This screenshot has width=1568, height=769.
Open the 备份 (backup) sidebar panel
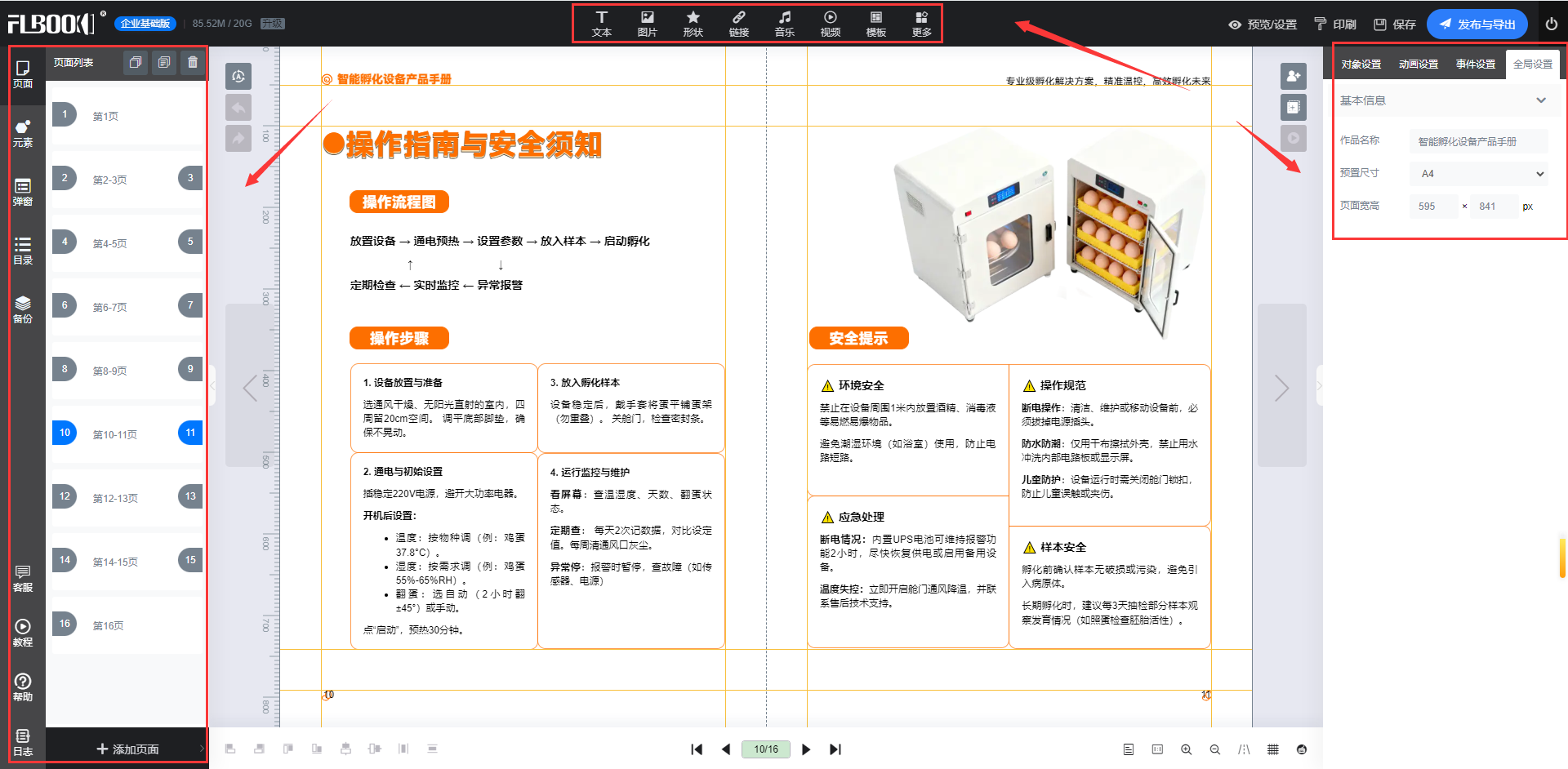tap(23, 309)
